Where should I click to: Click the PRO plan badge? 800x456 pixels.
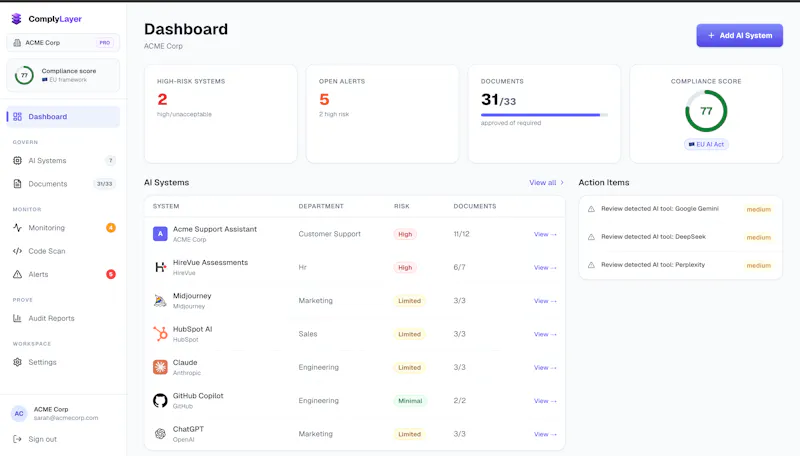(105, 43)
